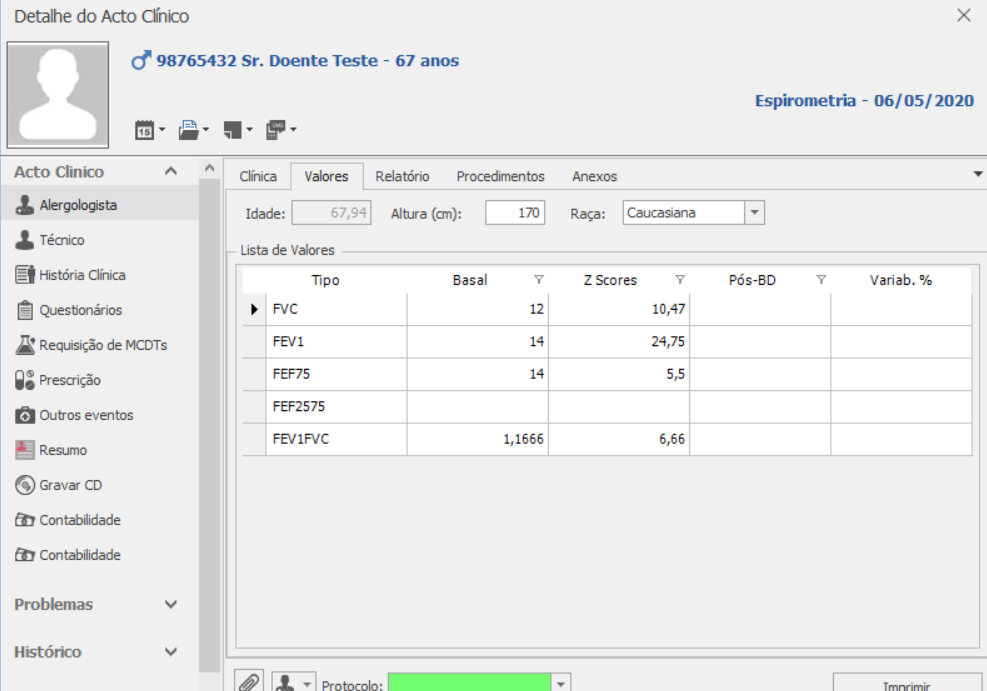Collapse the Acto Clinico section
This screenshot has height=691, width=987.
click(x=171, y=172)
